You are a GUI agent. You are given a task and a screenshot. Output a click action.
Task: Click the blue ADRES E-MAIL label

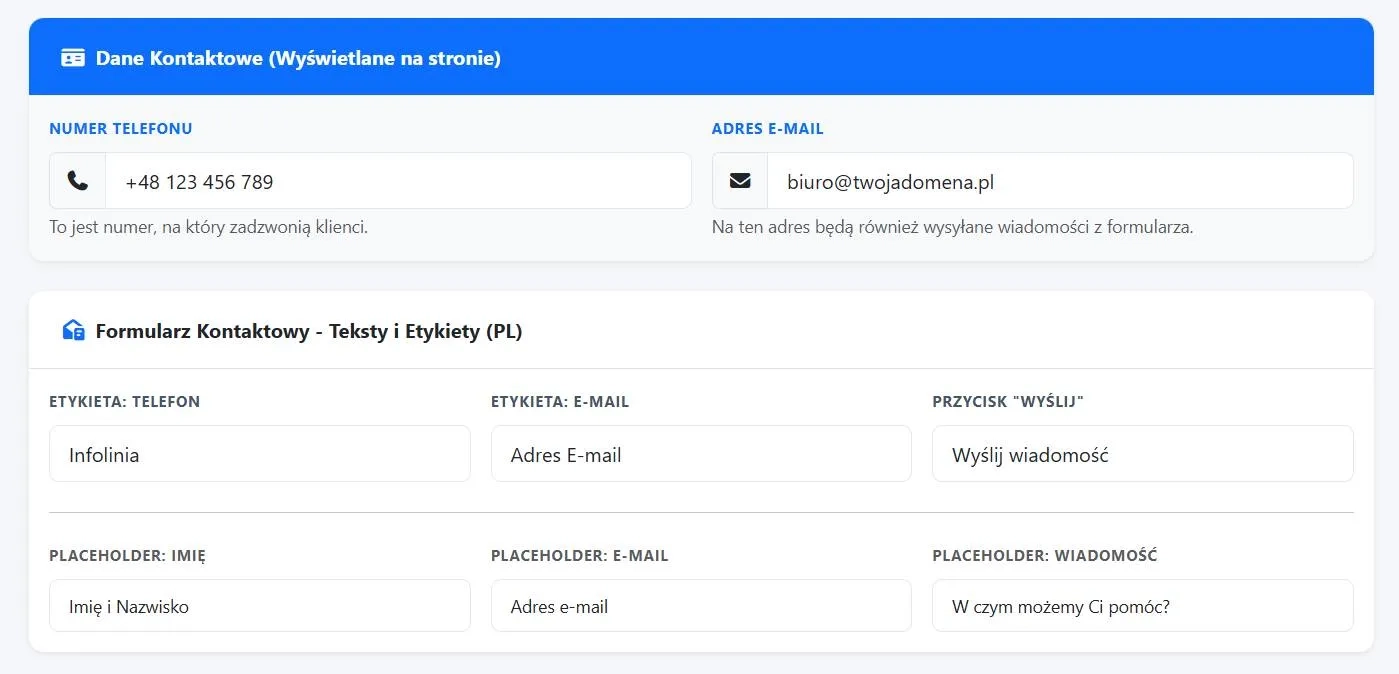click(x=767, y=129)
